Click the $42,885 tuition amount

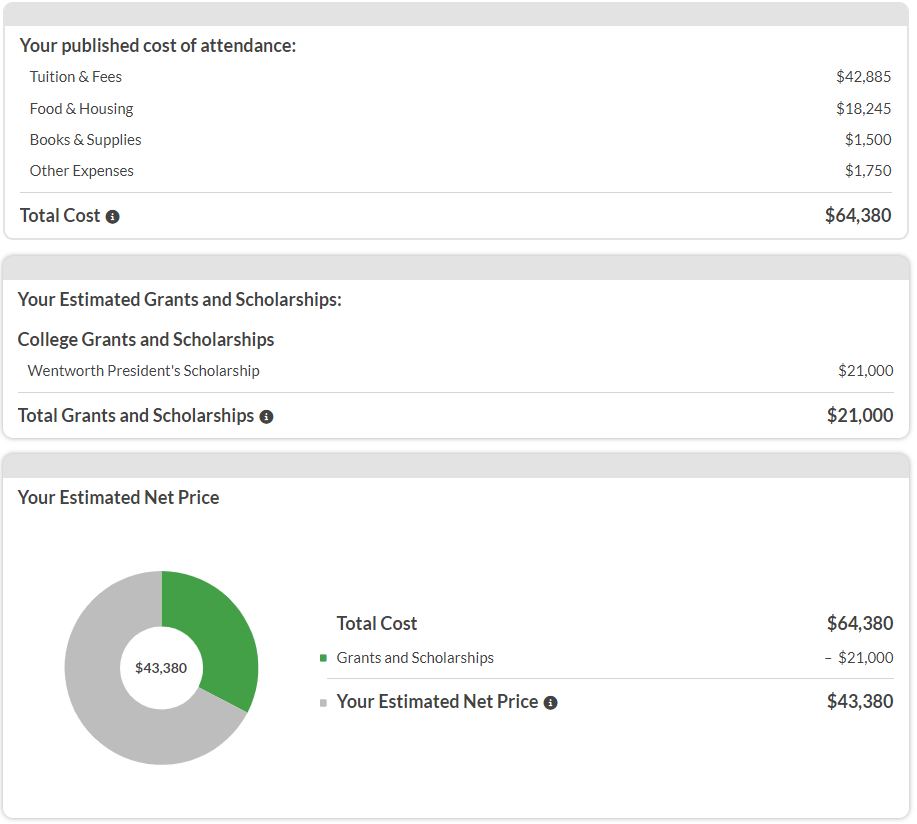pos(863,77)
